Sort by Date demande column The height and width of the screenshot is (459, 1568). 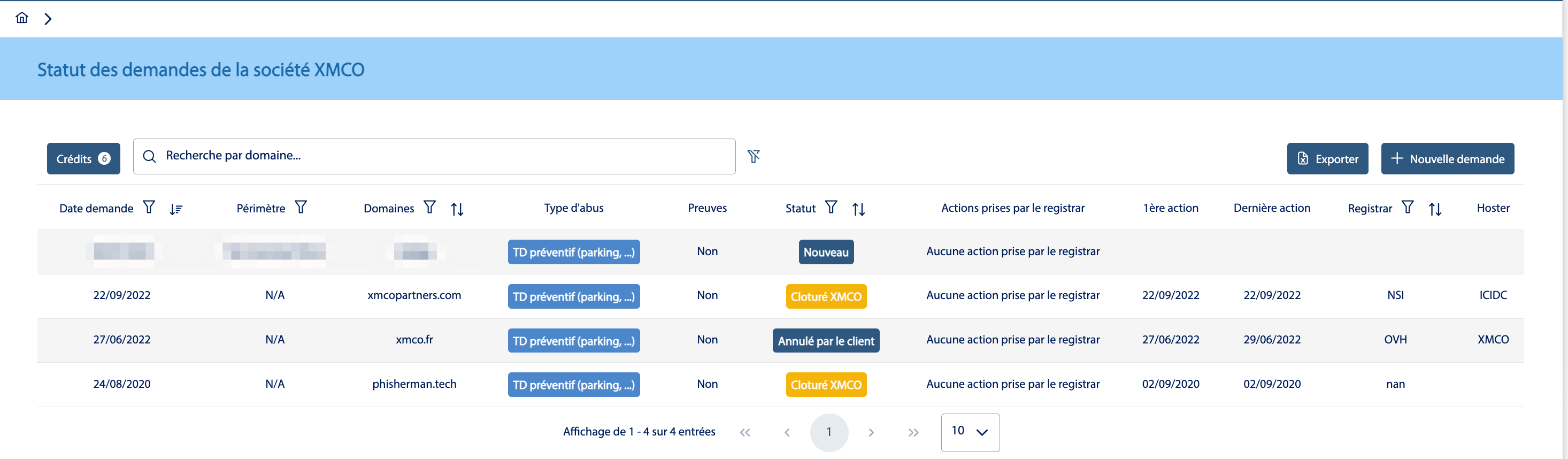tap(176, 209)
